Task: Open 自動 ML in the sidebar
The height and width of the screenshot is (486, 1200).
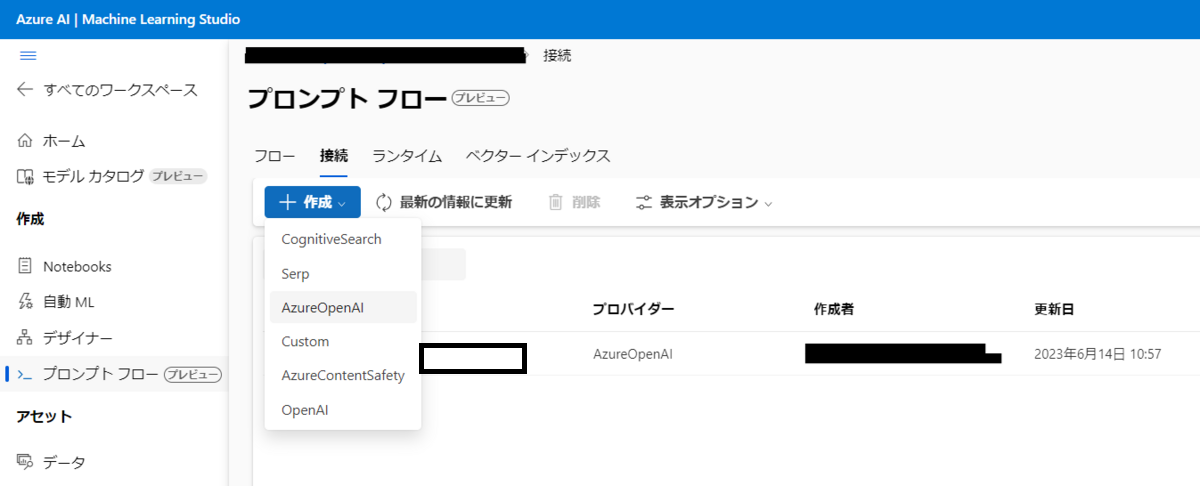Action: 68,302
